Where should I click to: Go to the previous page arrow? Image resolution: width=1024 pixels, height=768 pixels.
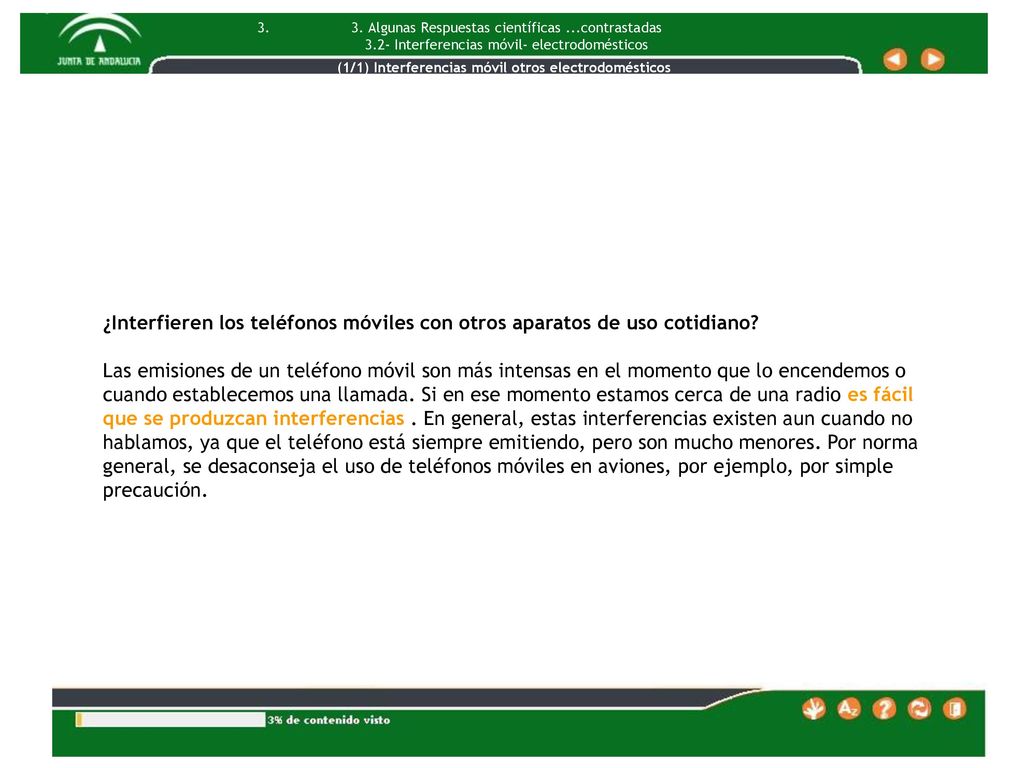pyautogui.click(x=895, y=59)
